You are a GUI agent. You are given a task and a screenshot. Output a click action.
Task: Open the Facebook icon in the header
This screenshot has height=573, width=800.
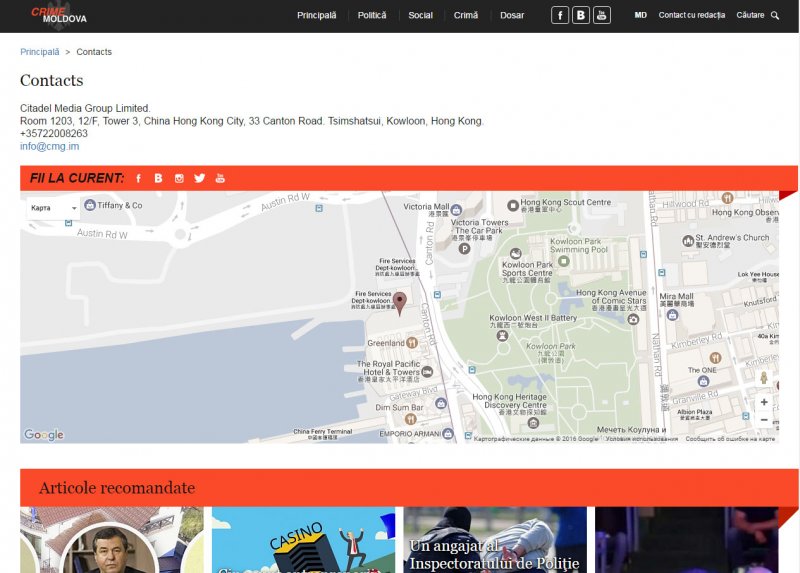coord(560,15)
